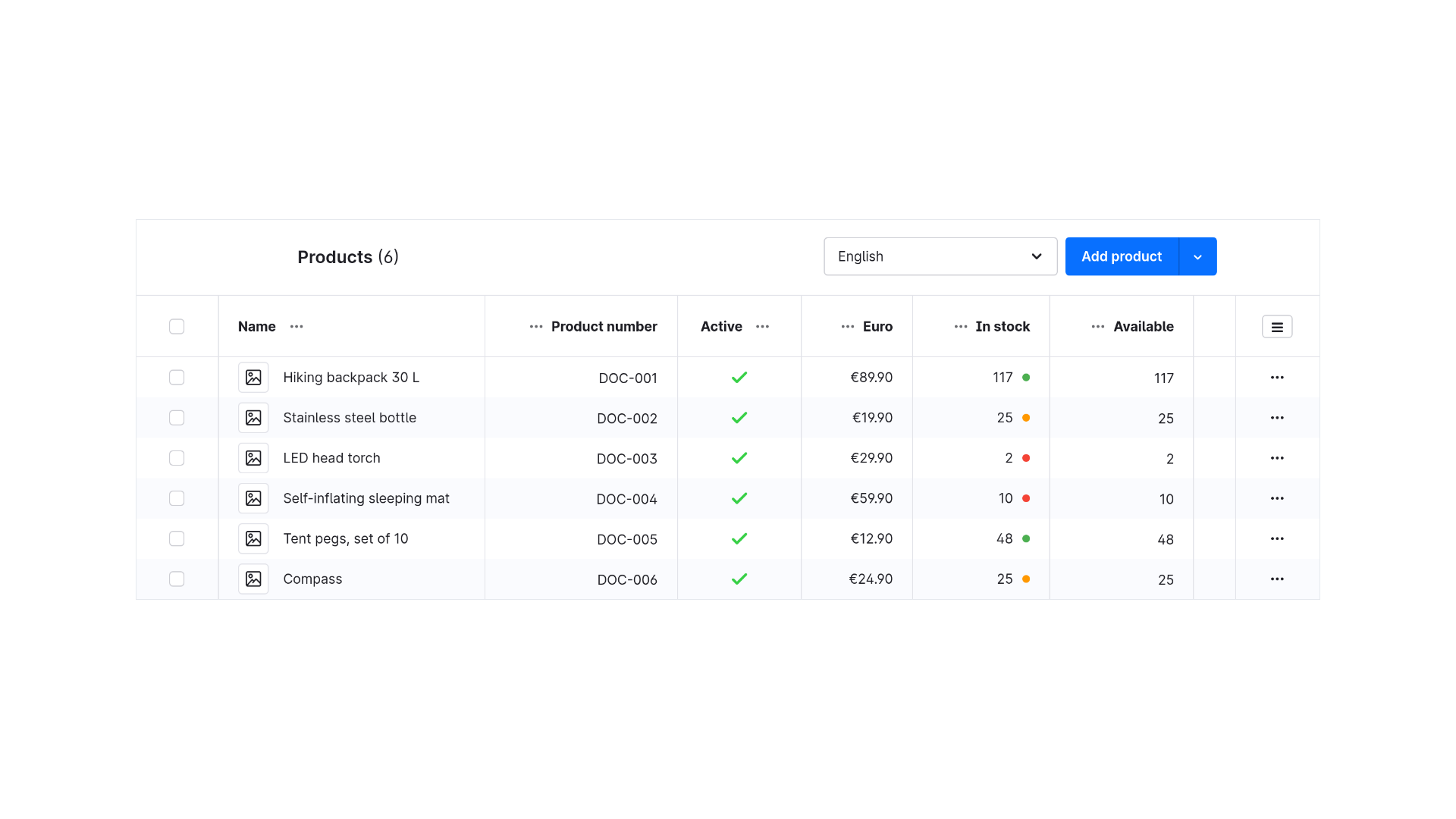Open column options for In stock header
The image size is (1456, 819).
point(960,326)
